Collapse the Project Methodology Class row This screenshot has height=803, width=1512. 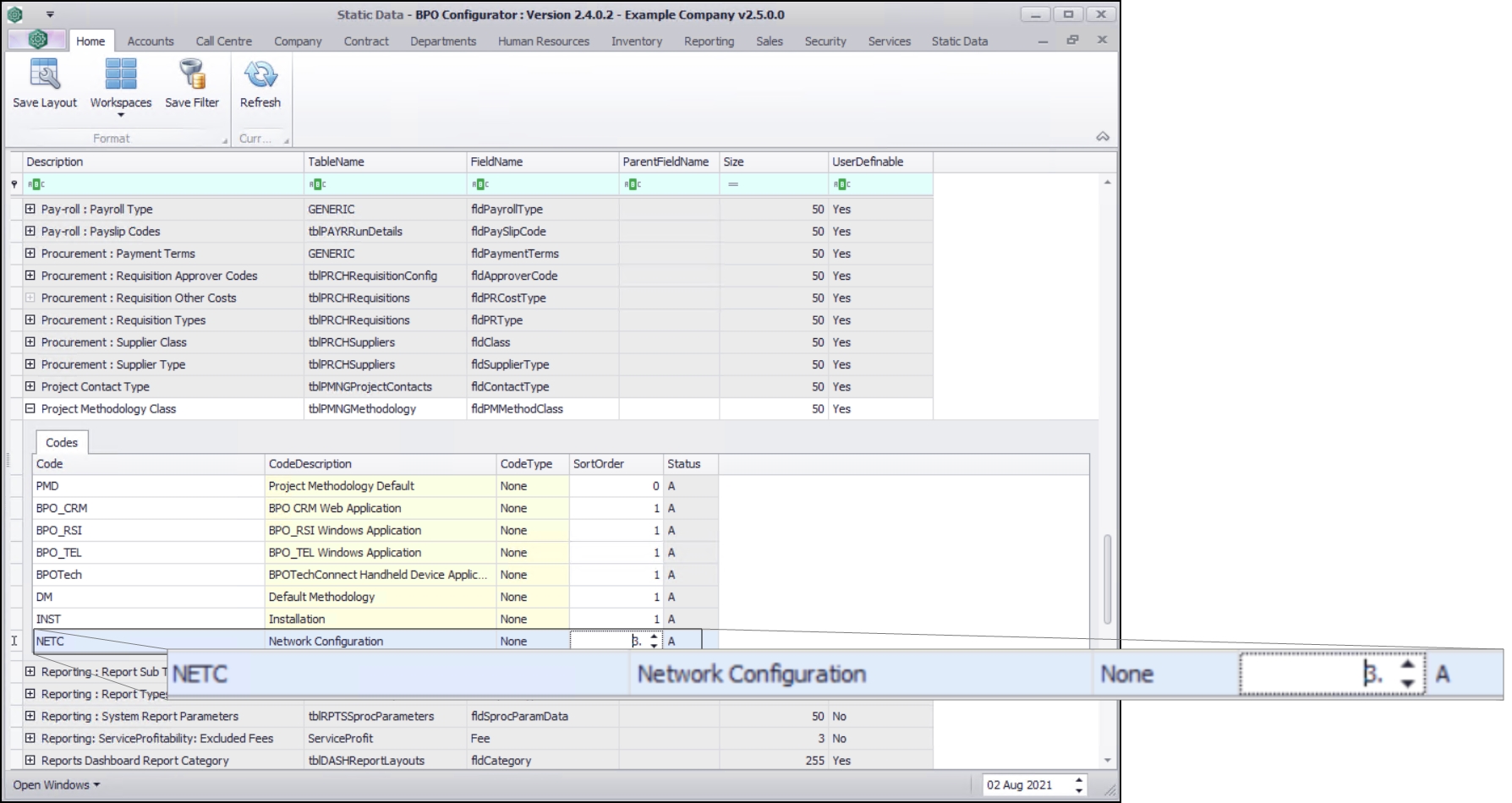pyautogui.click(x=30, y=408)
